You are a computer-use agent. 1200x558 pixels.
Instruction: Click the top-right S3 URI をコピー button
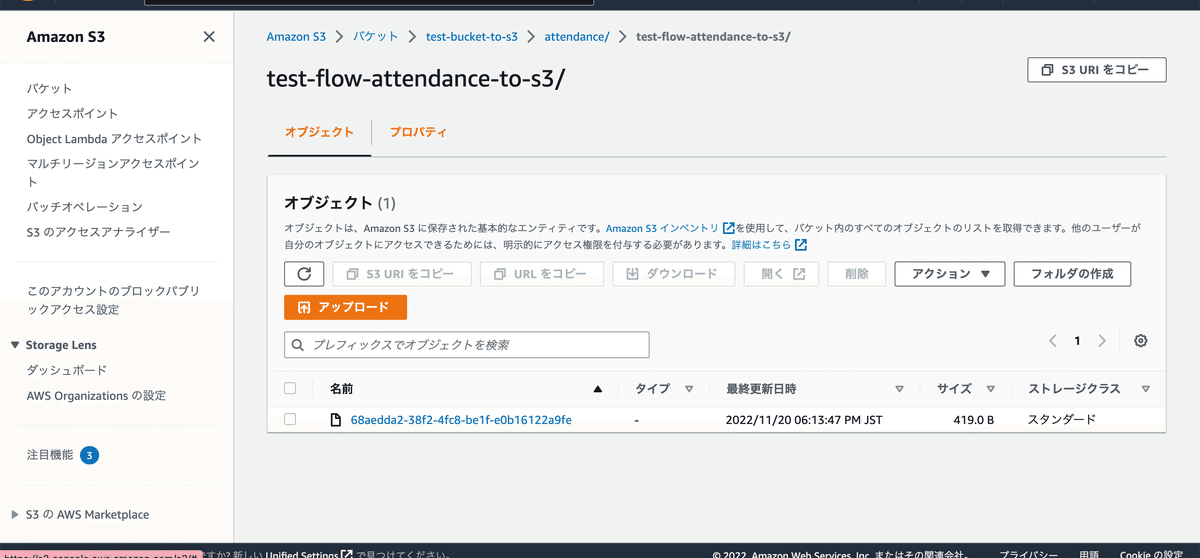click(1096, 70)
